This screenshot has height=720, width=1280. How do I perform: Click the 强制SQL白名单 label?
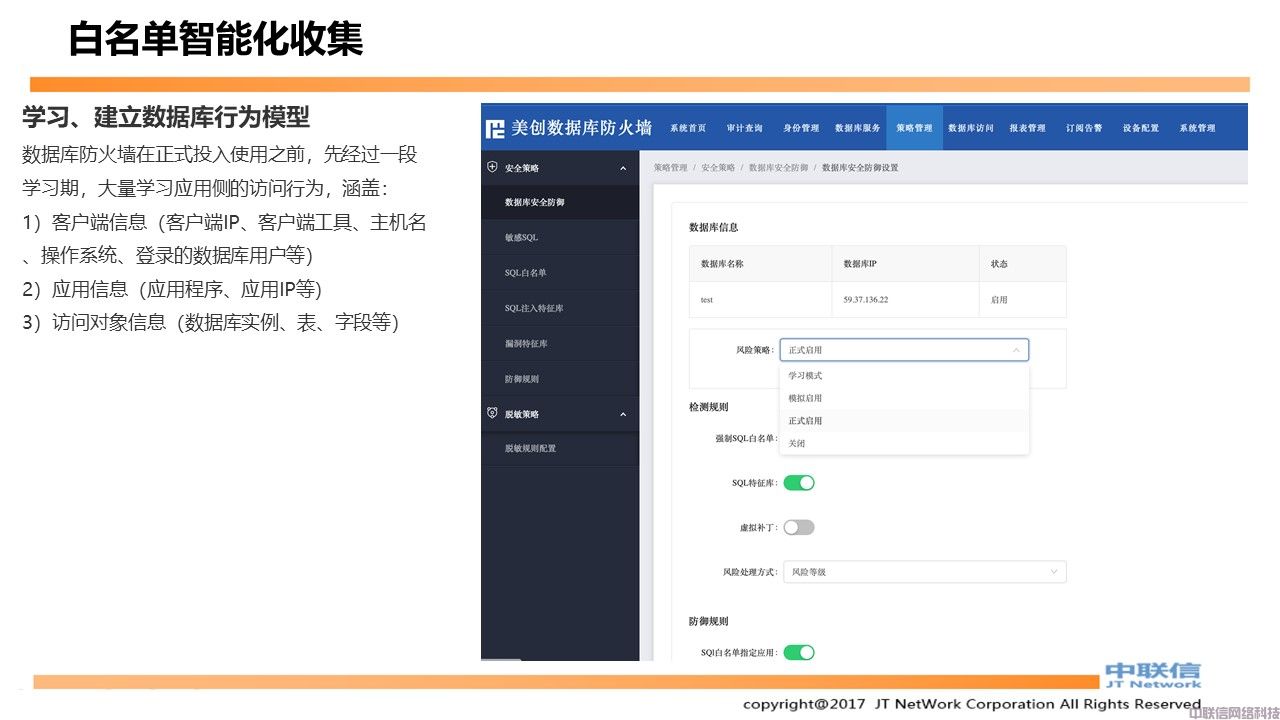745,438
